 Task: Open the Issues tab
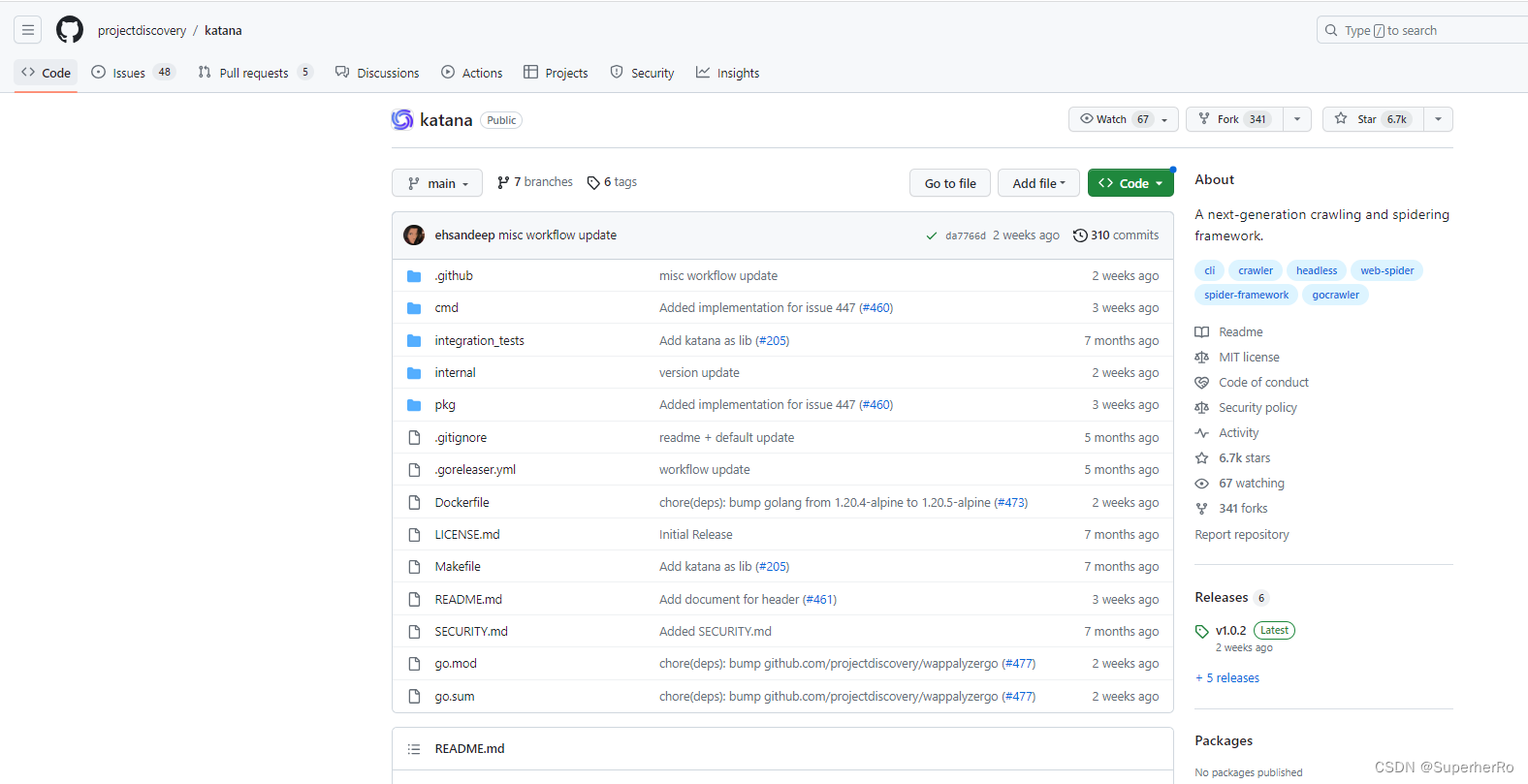tap(132, 73)
